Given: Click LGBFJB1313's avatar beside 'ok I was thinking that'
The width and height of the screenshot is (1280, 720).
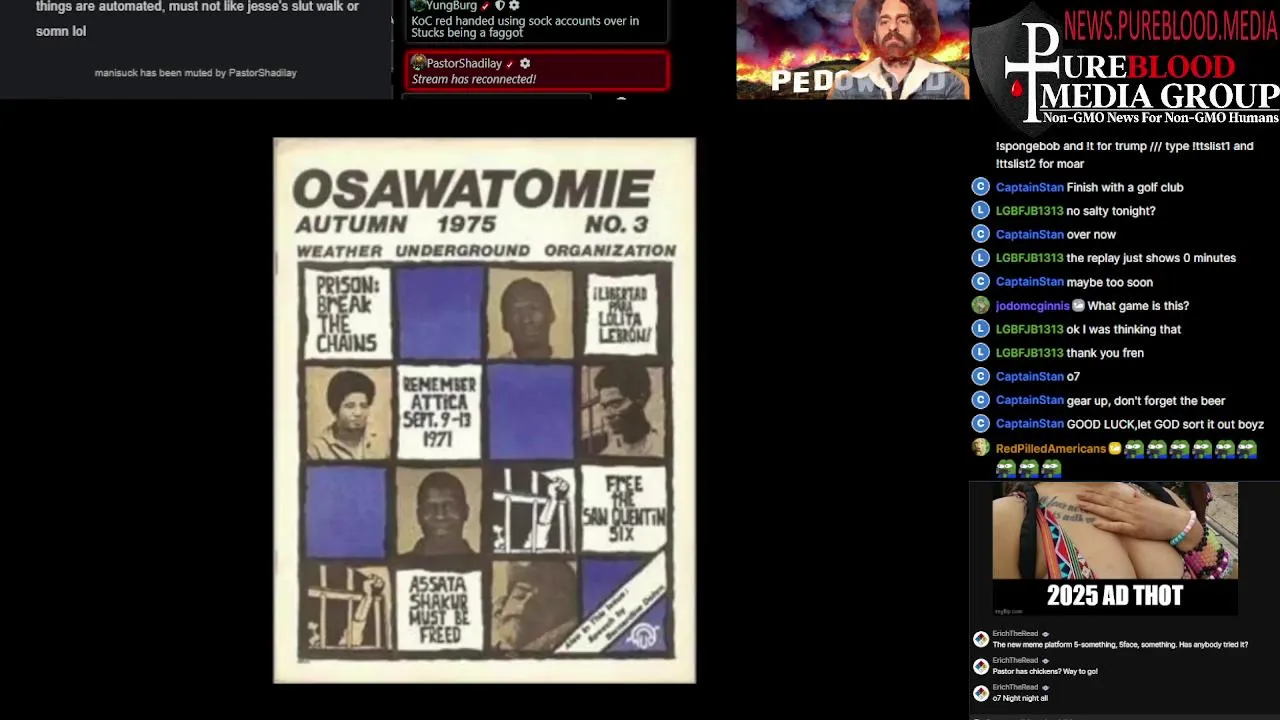Looking at the screenshot, I should (981, 329).
